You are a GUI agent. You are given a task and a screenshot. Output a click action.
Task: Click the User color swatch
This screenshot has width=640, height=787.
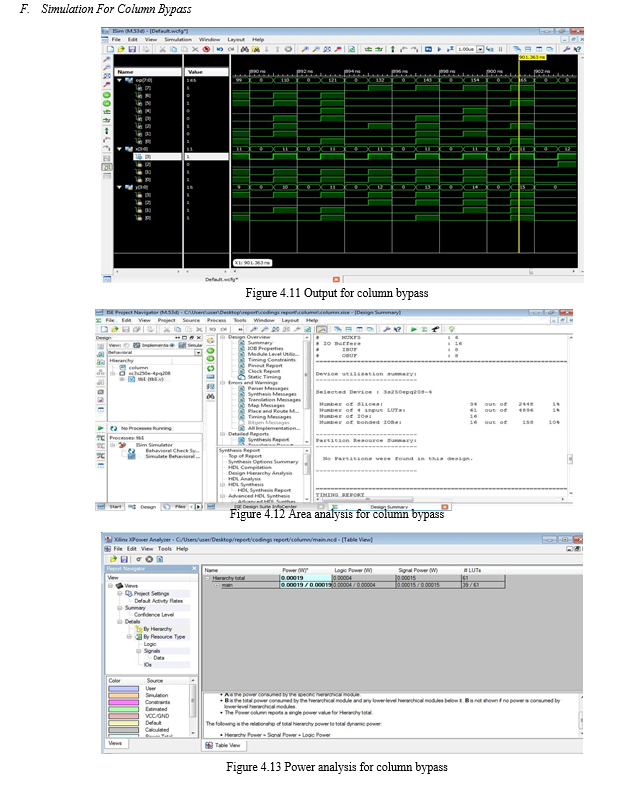(x=123, y=689)
